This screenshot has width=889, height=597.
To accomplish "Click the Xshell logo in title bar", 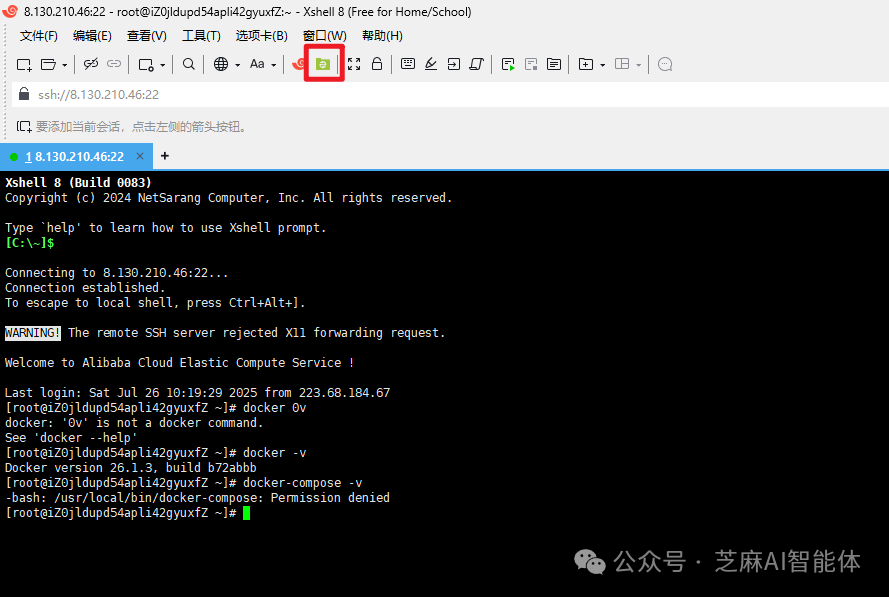I will pyautogui.click(x=10, y=11).
